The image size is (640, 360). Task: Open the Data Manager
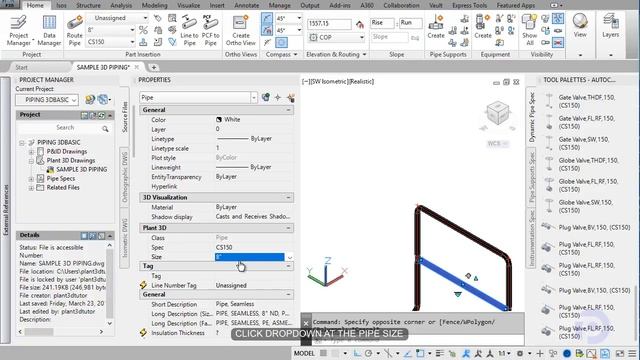pos(49,30)
